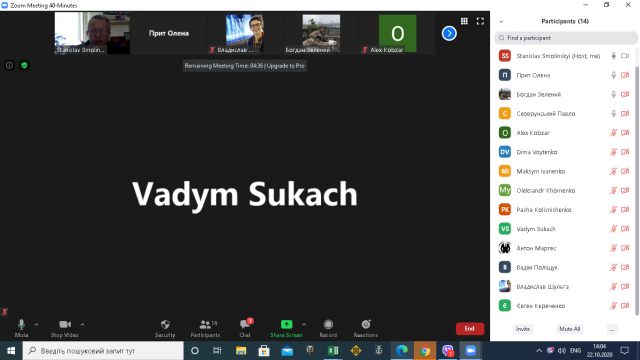
Task: Select Вадім Поліщук participant row
Action: click(x=564, y=267)
